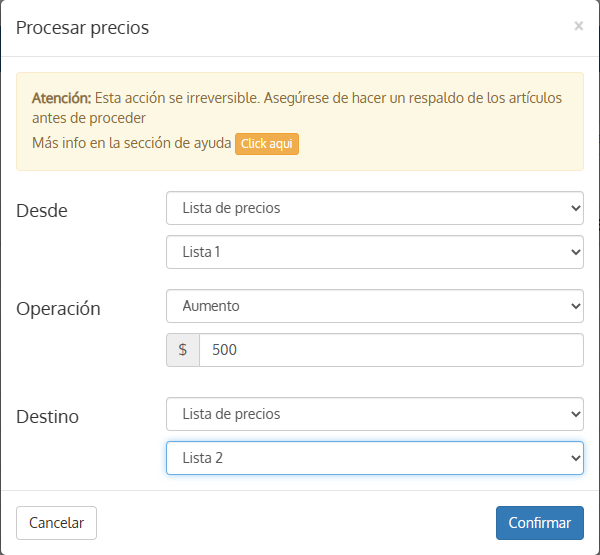This screenshot has width=600, height=555.
Task: Click the Destino label
Action: [x=47, y=416]
